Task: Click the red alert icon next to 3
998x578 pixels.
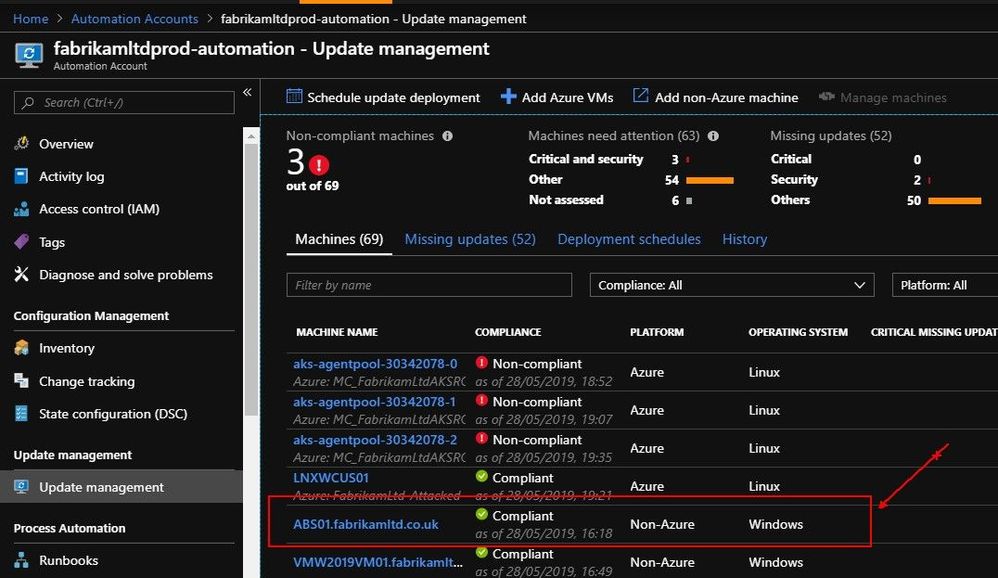Action: click(319, 165)
